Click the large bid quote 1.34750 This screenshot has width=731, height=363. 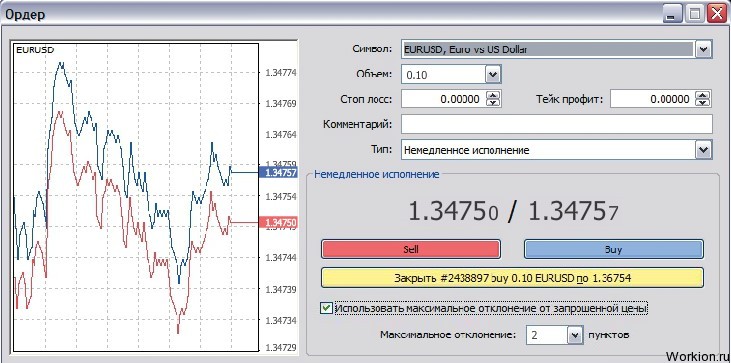[x=454, y=211]
